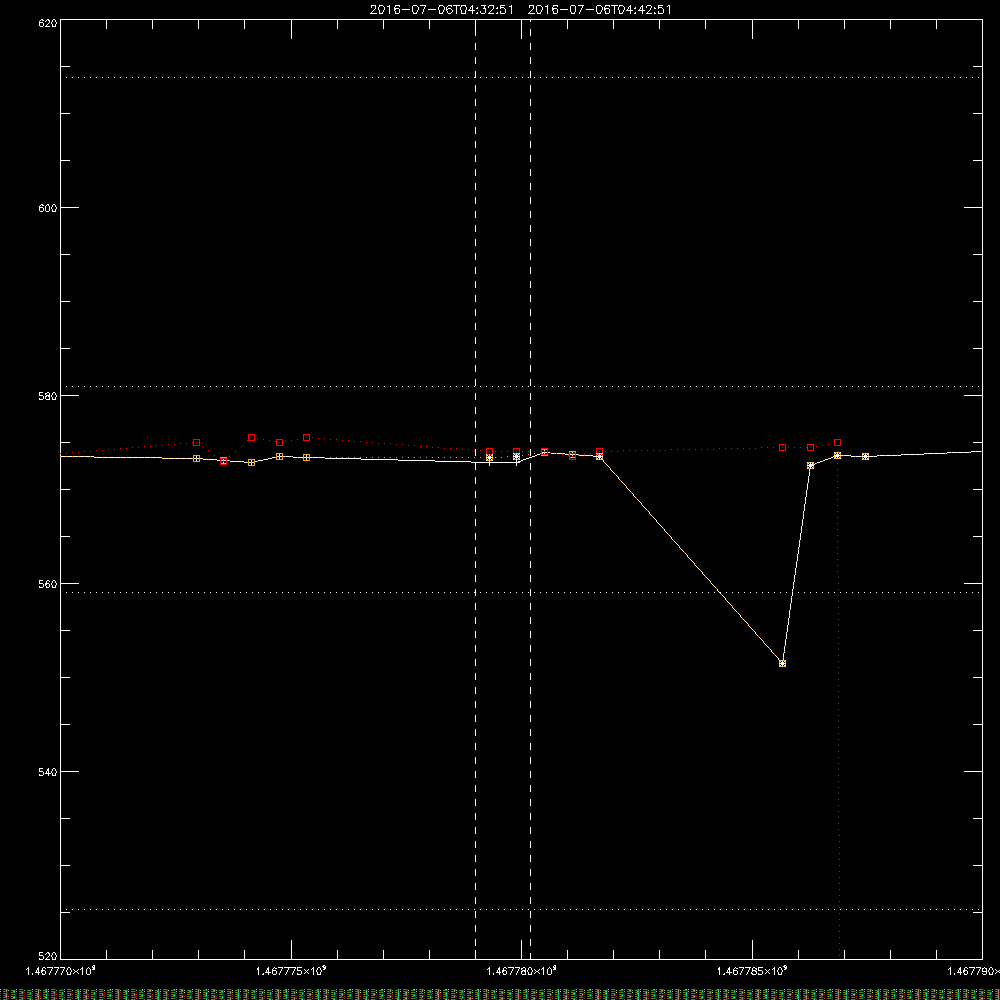Click the y-axis label 540

[x=48, y=771]
